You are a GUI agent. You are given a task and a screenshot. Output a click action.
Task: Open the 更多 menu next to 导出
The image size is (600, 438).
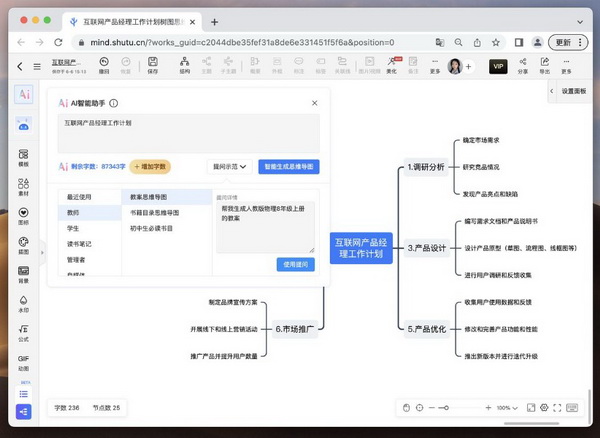coord(566,65)
